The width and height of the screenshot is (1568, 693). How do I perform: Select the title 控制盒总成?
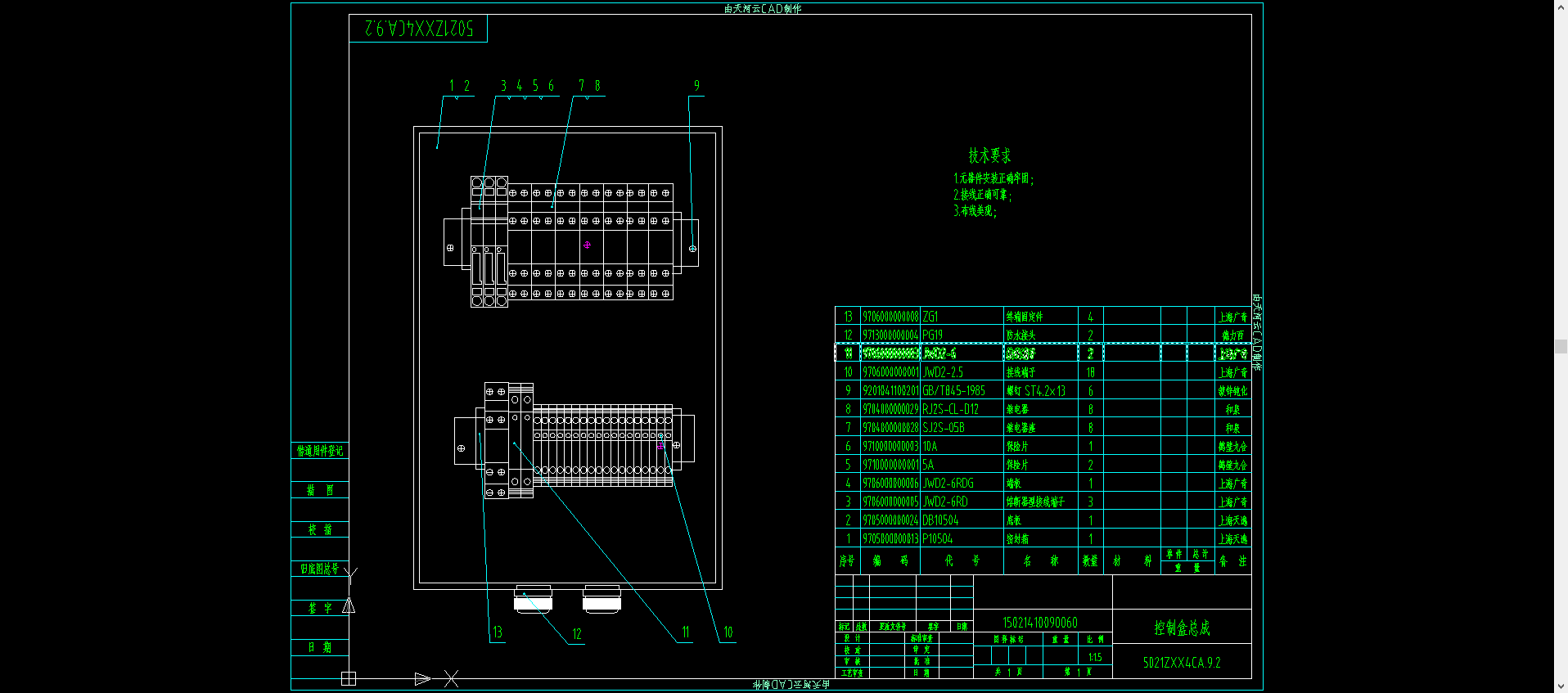[1182, 628]
